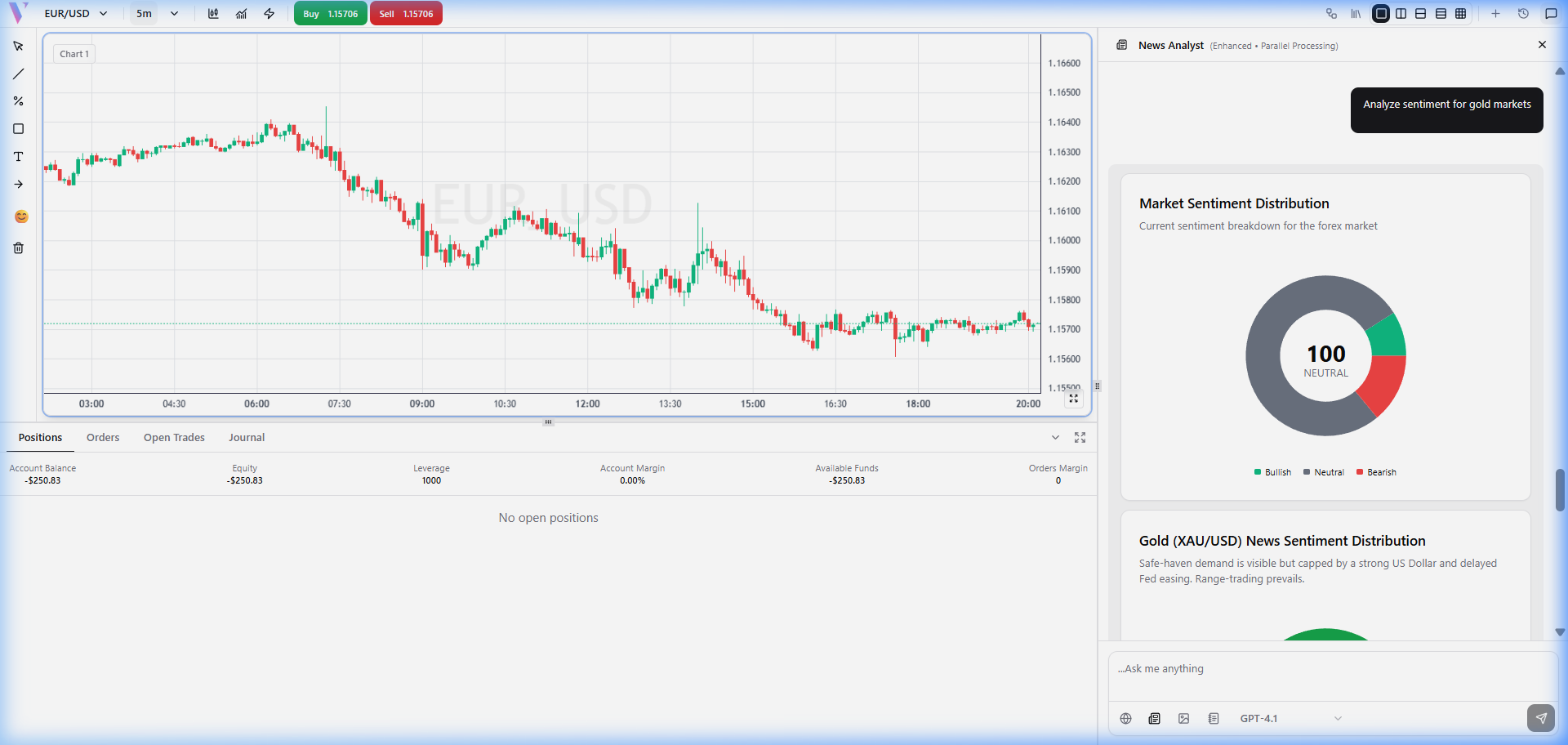Click the history clock icon
This screenshot has width=1568, height=745.
click(1523, 14)
